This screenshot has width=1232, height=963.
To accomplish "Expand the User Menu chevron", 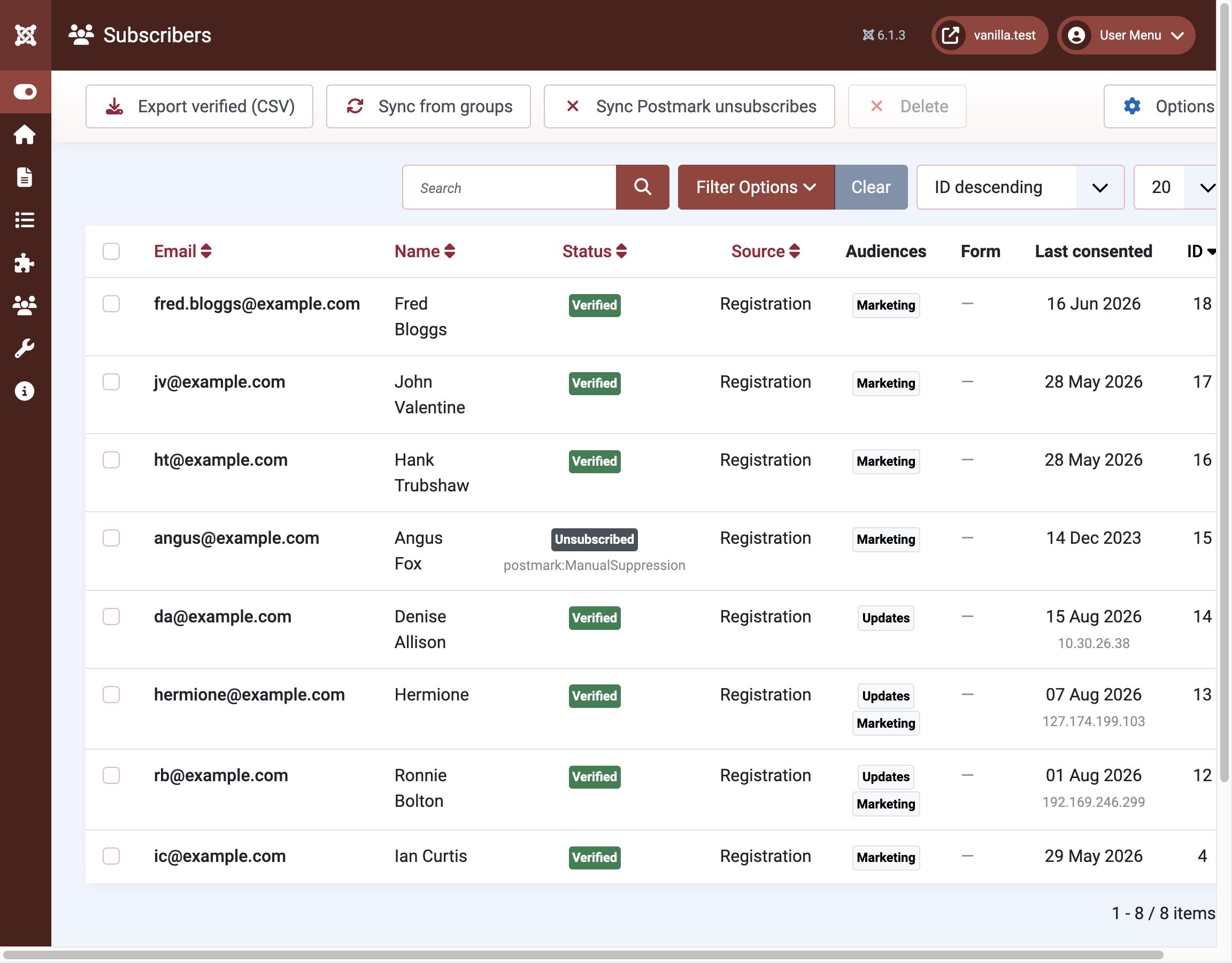I will click(x=1178, y=35).
